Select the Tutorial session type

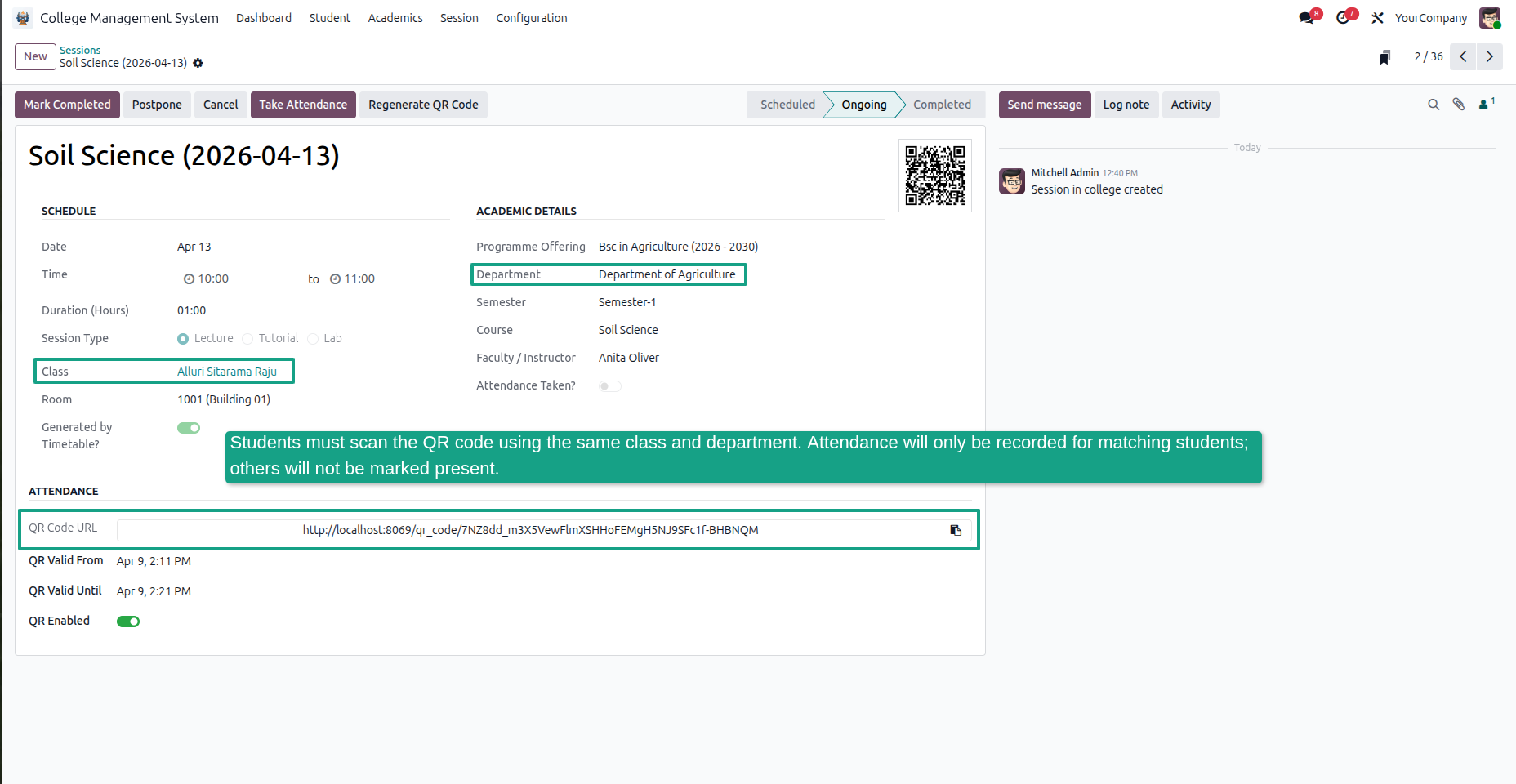(x=247, y=339)
